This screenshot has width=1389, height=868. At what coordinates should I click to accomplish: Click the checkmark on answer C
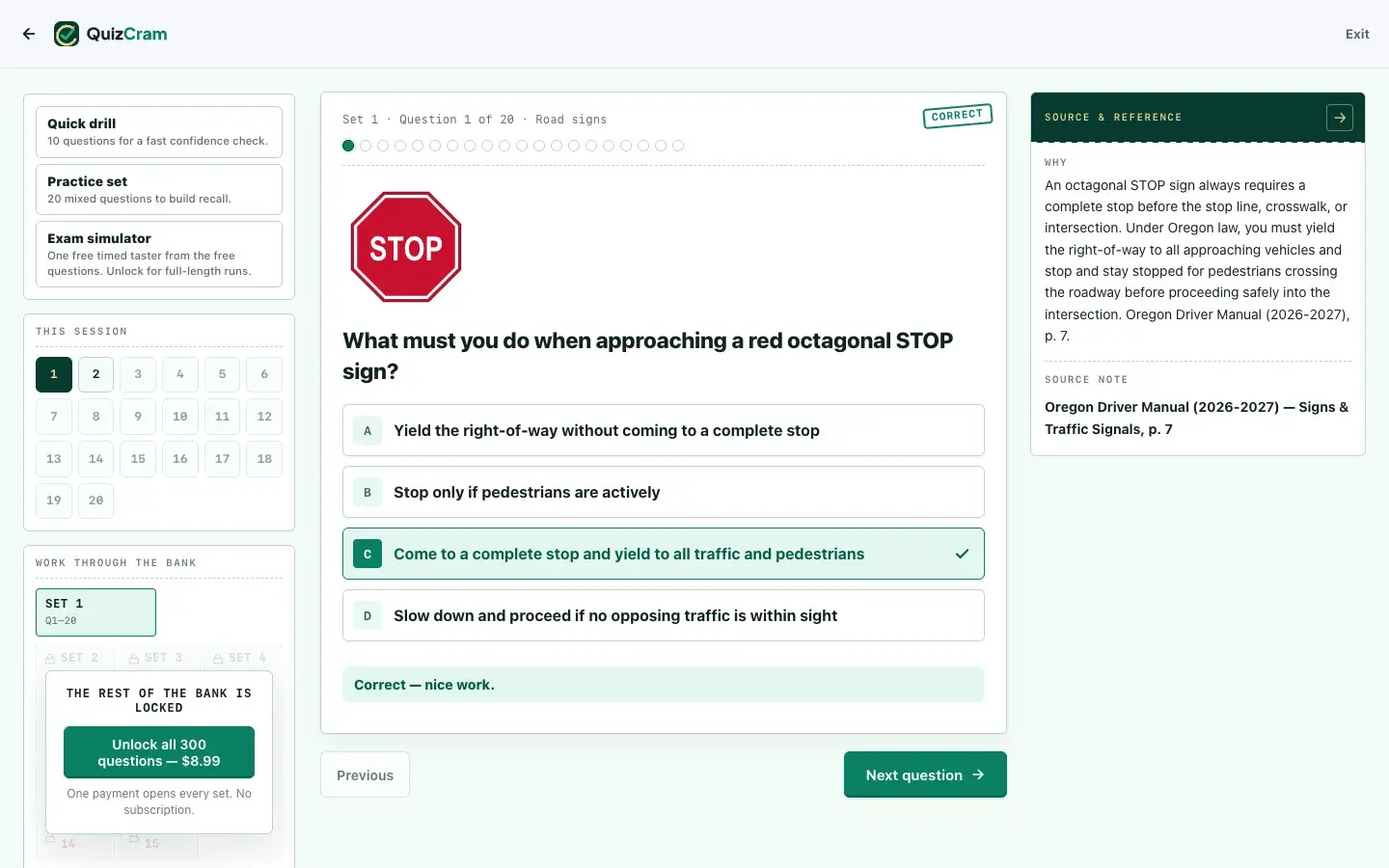(x=962, y=554)
